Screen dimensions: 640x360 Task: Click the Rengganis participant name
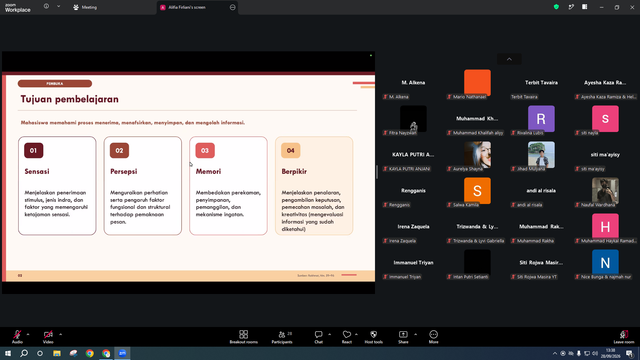tap(413, 191)
